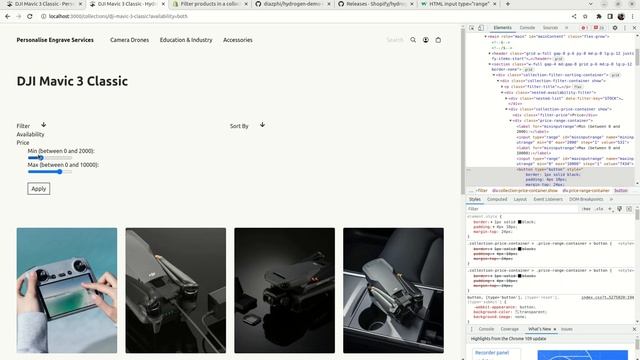
Task: Open the rendering emulation paintbrush icon in Styles
Action: [x=620, y=209]
